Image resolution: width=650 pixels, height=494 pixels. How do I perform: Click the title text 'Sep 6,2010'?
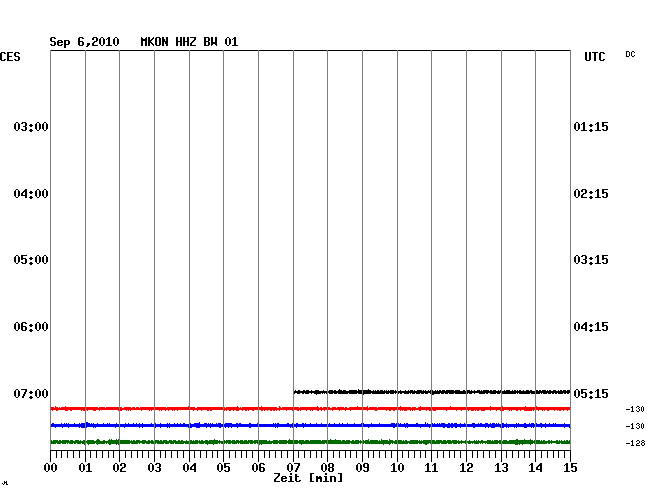[84, 42]
